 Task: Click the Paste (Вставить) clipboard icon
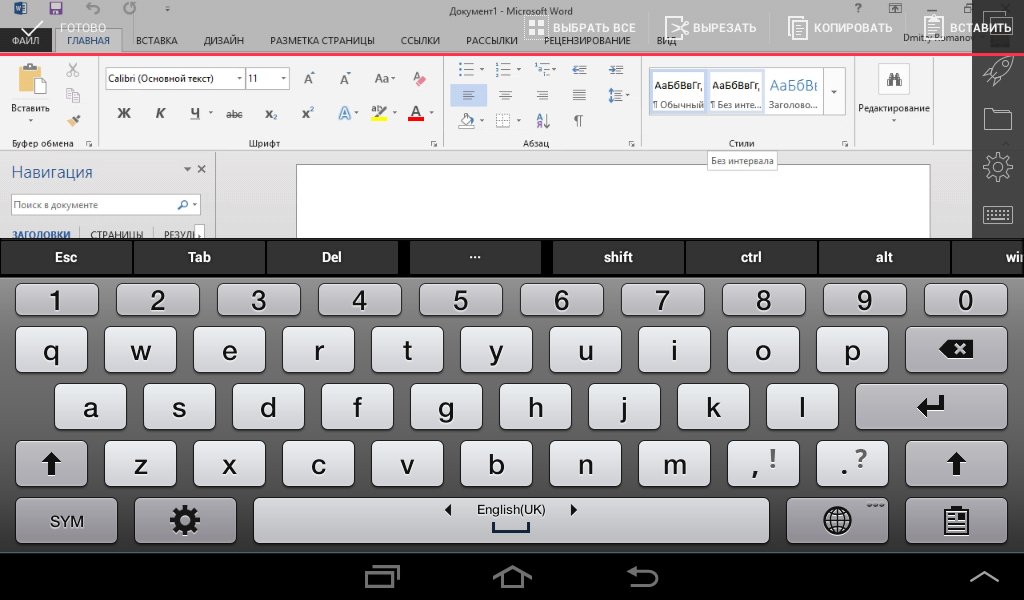pos(31,80)
